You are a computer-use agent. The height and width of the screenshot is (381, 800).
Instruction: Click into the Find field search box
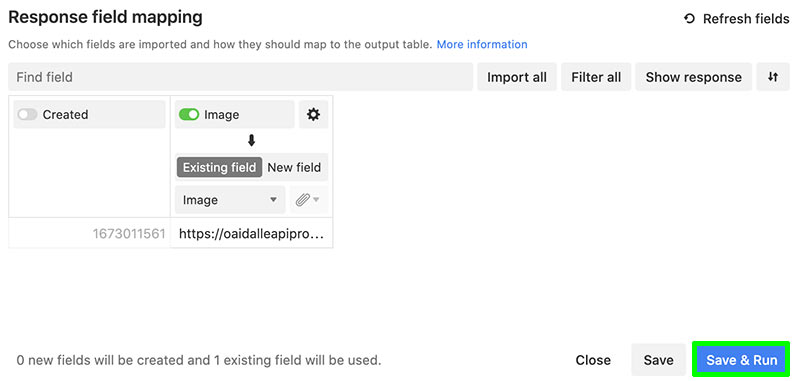240,77
